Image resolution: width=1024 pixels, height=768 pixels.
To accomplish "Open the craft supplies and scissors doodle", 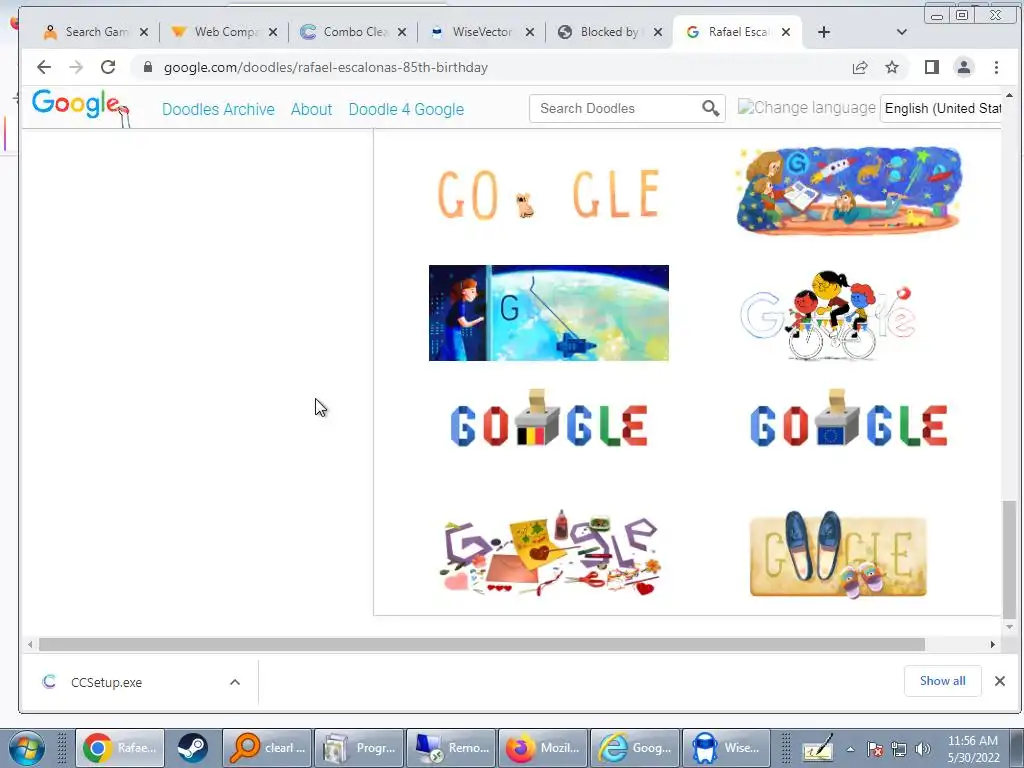I will tap(550, 553).
